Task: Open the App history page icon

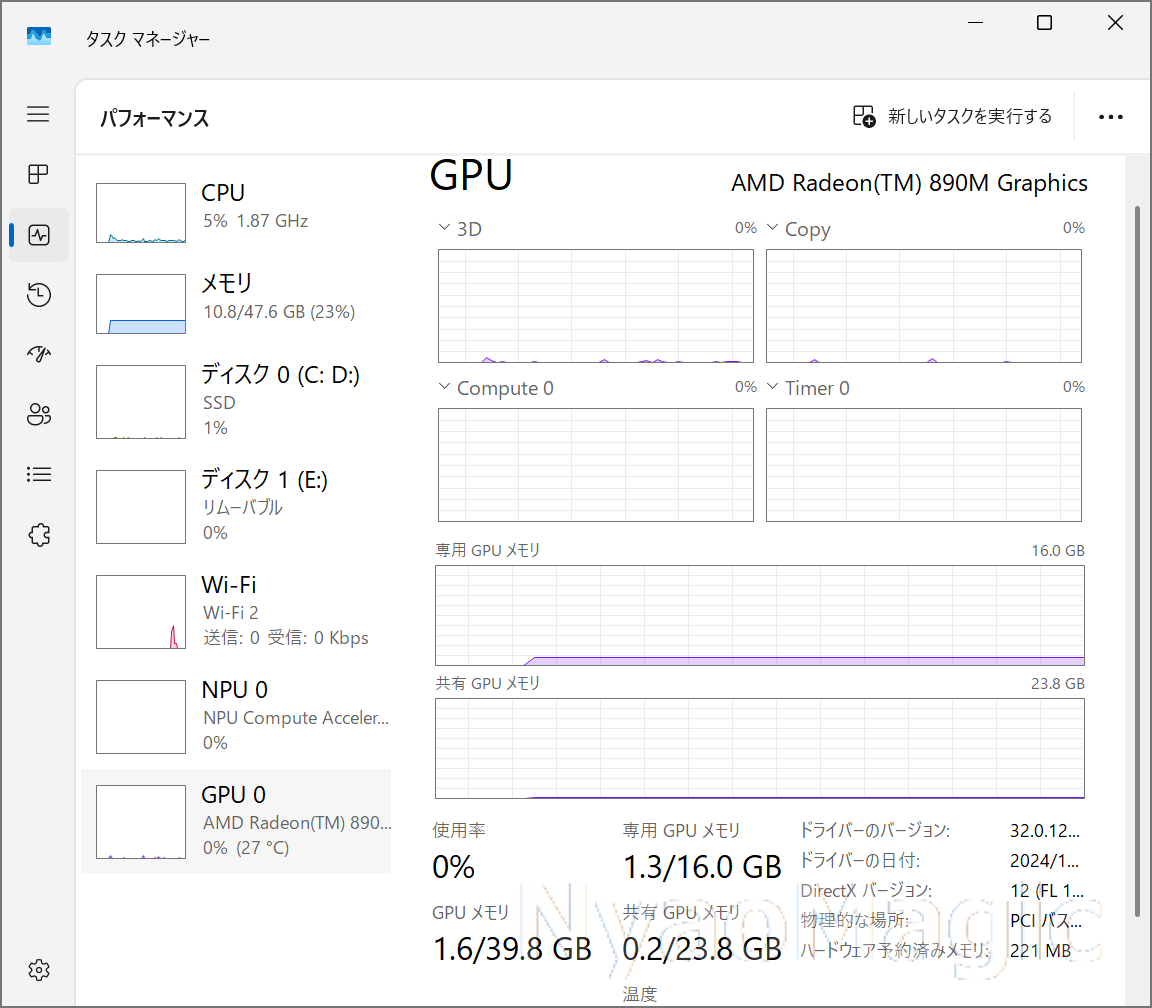Action: click(x=39, y=295)
